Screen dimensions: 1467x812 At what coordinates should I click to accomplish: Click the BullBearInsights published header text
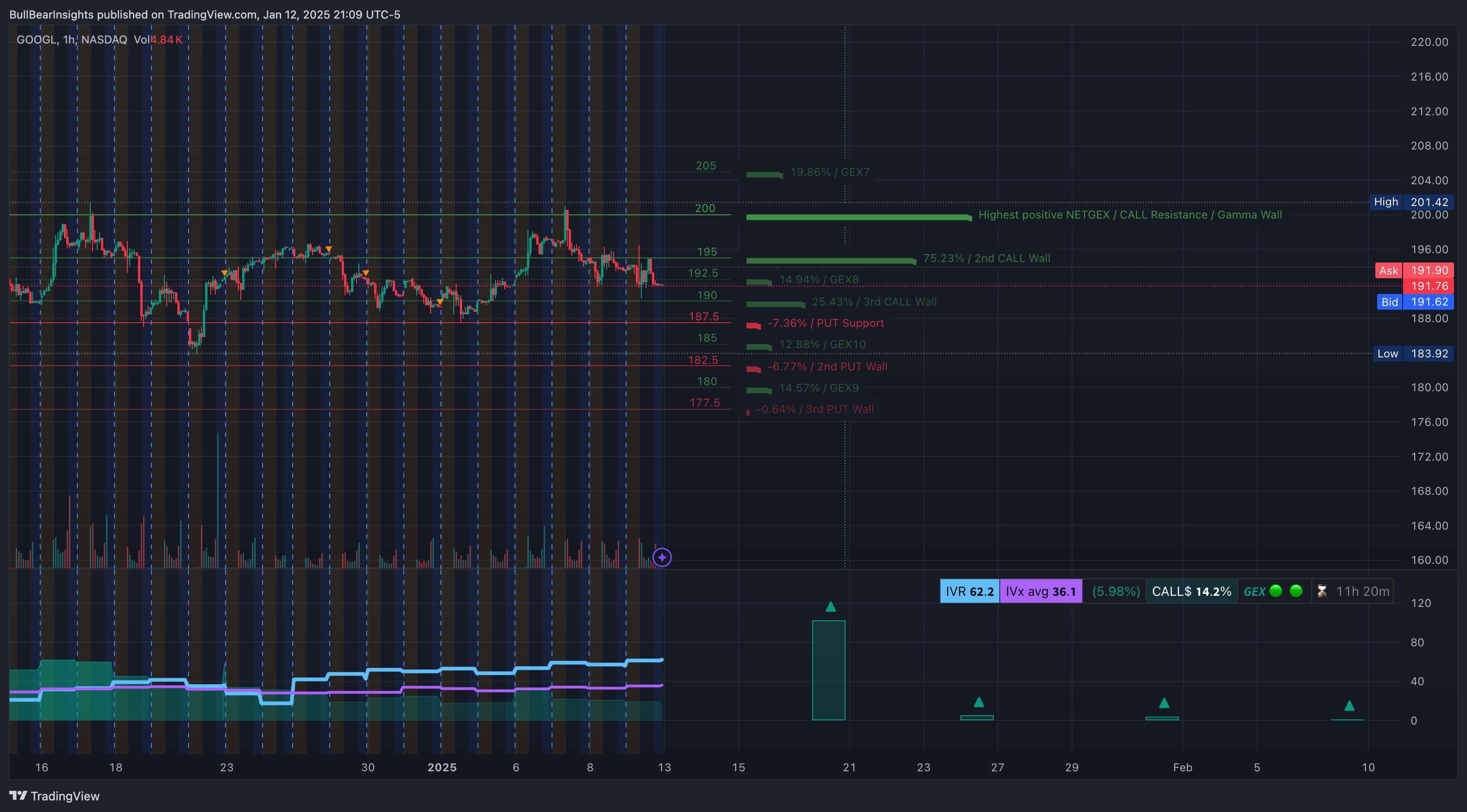click(205, 14)
